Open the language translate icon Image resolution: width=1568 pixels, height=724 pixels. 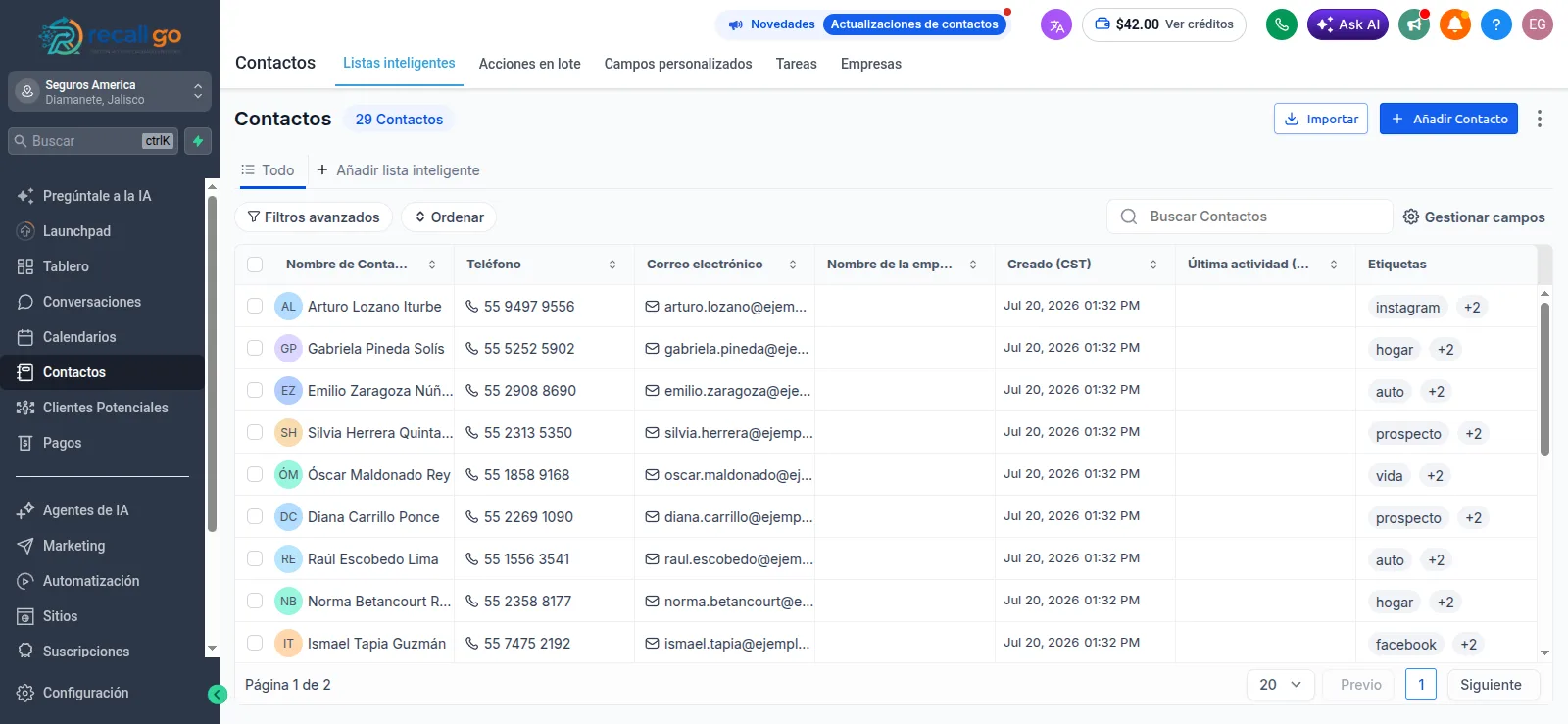1056,24
